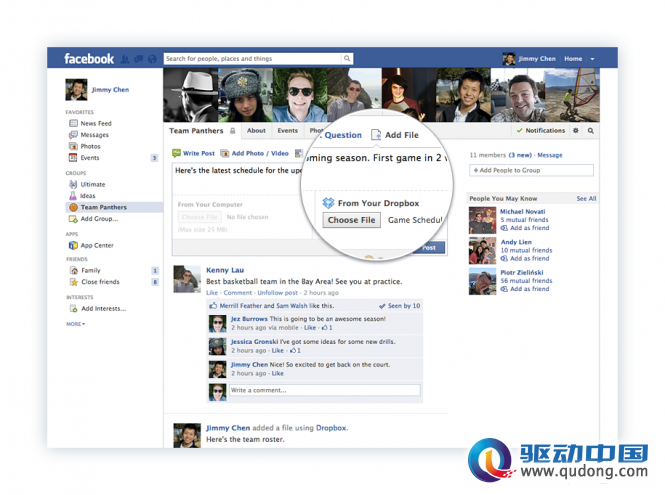
Task: Switch to the Events tab
Action: [x=288, y=131]
